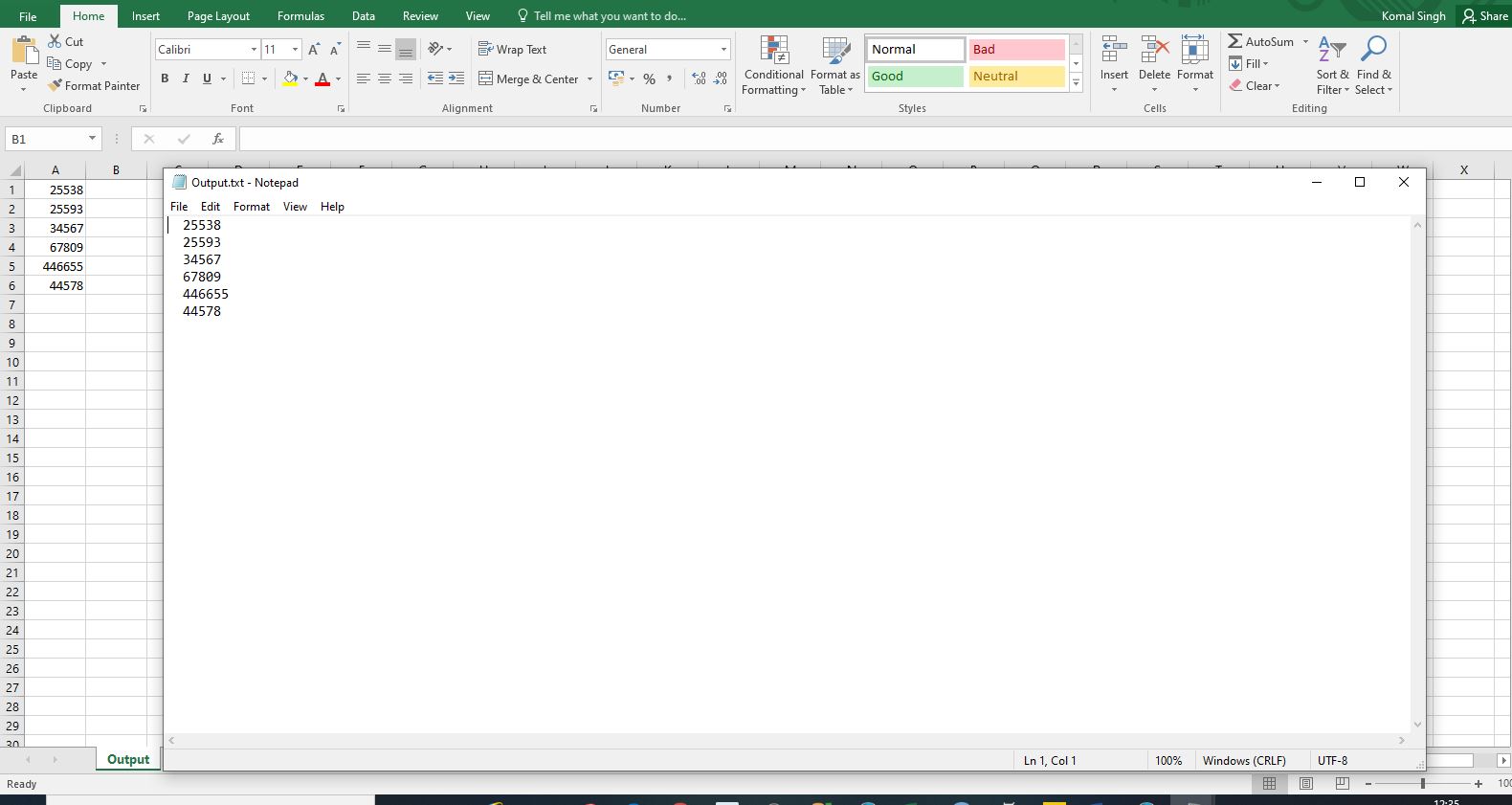Open the Formulas ribbon tab
The image size is (1512, 805).
[300, 16]
